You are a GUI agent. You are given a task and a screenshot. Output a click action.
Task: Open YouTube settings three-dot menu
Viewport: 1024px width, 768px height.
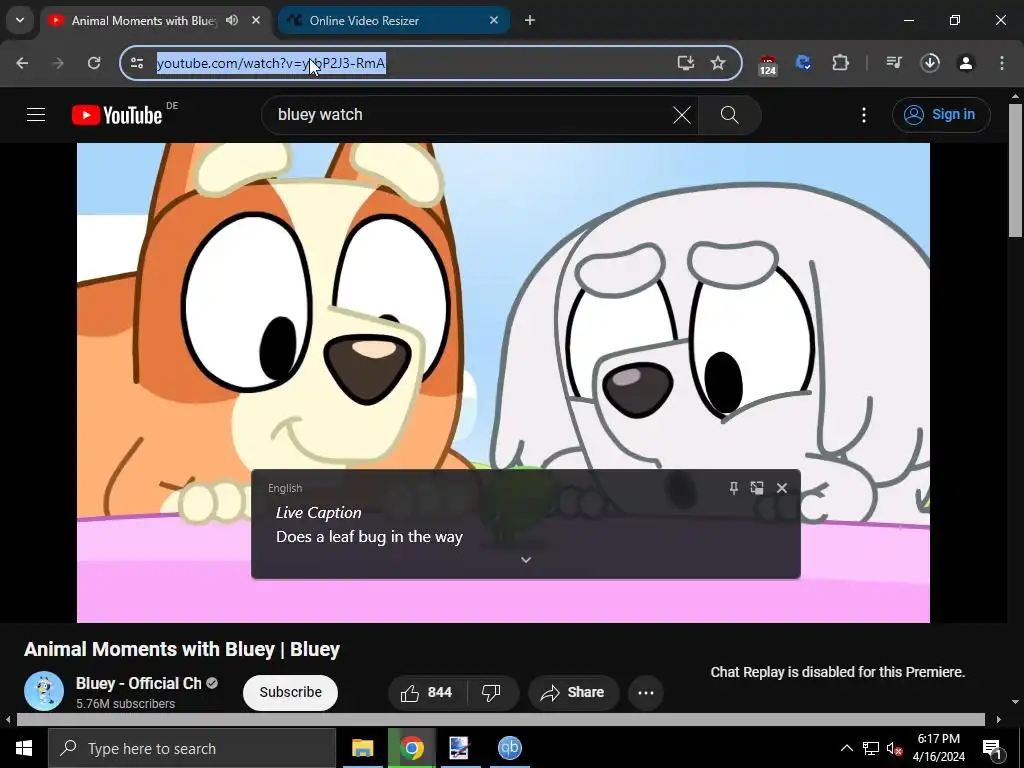point(864,115)
